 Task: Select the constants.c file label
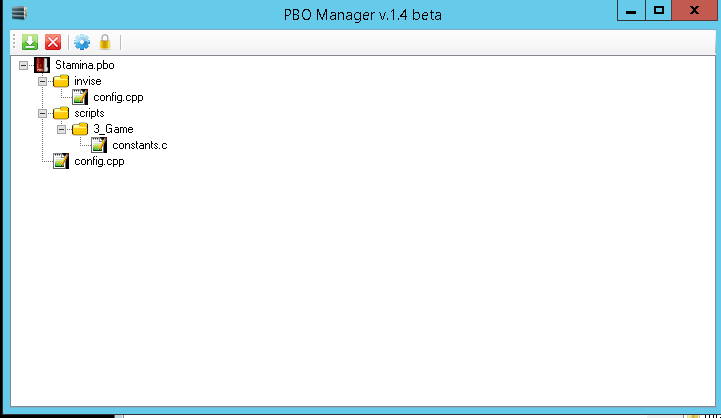click(x=140, y=145)
